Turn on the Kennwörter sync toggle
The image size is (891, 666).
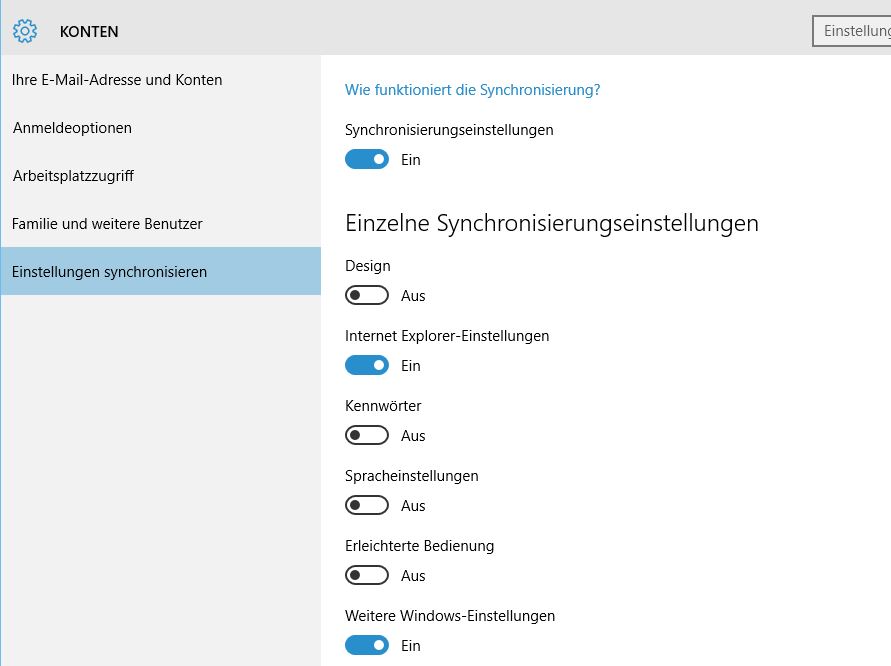point(367,436)
